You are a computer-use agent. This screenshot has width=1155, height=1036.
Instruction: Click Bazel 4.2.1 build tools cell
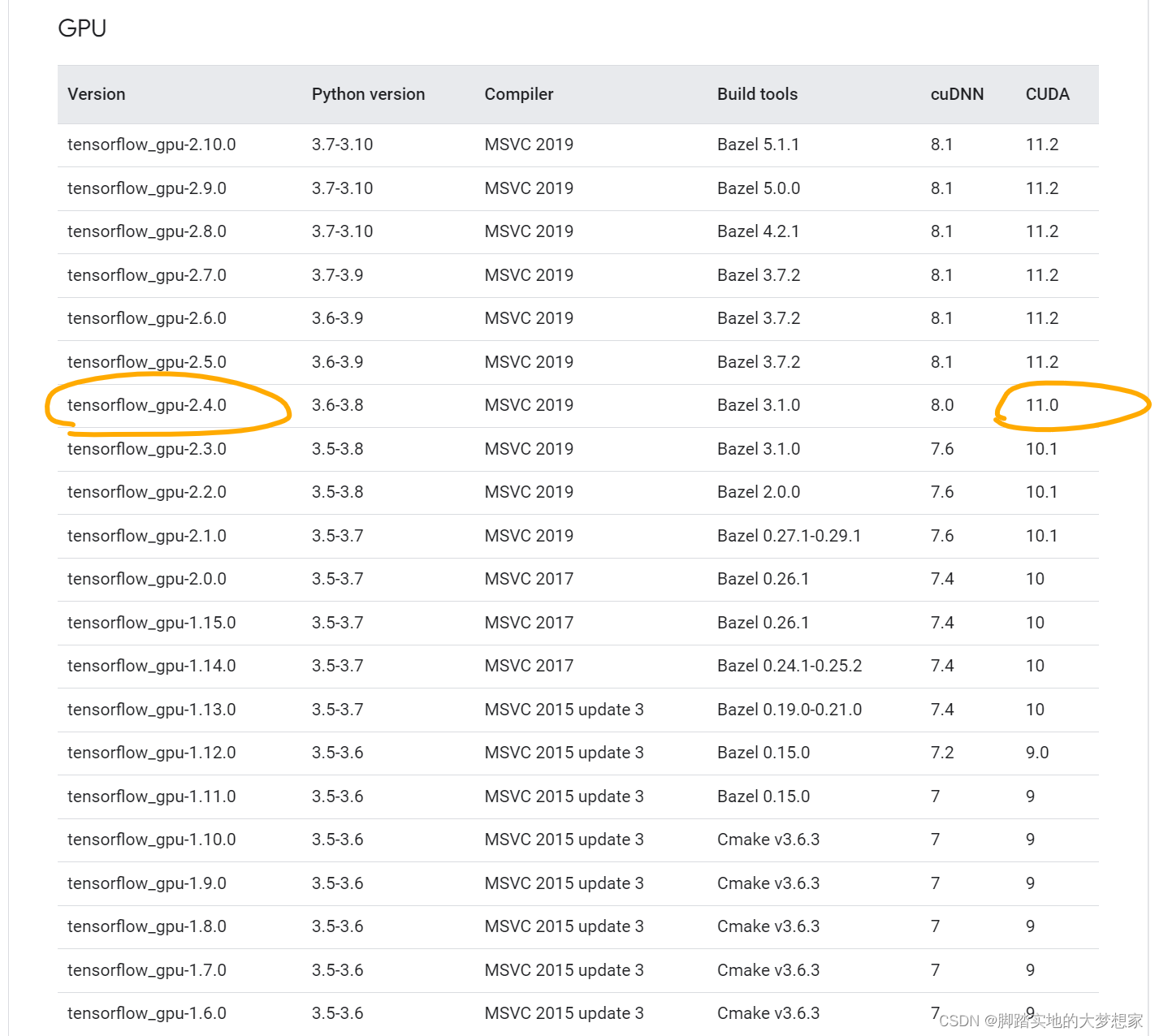[x=759, y=231]
